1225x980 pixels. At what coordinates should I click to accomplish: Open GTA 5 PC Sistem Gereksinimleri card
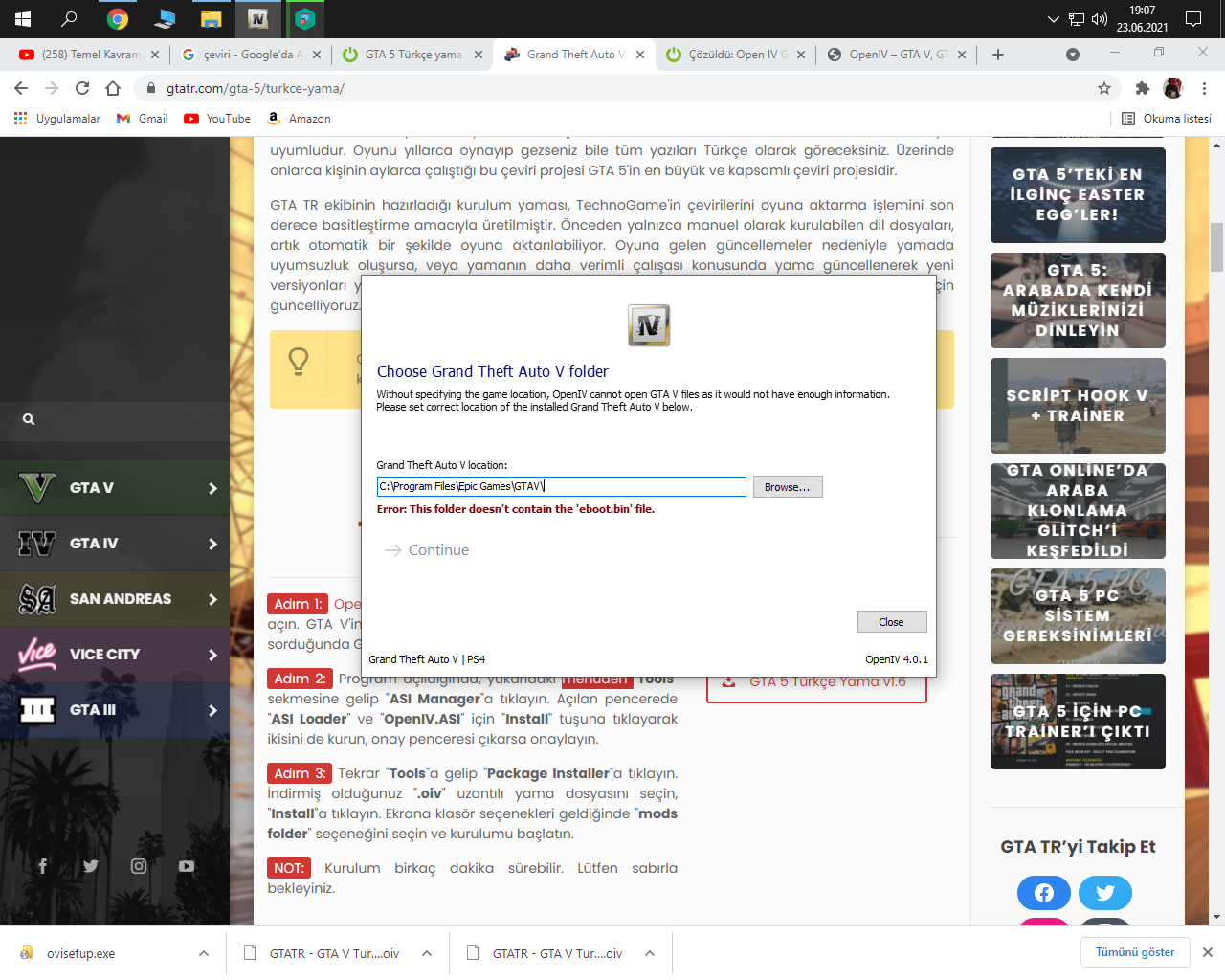1078,616
